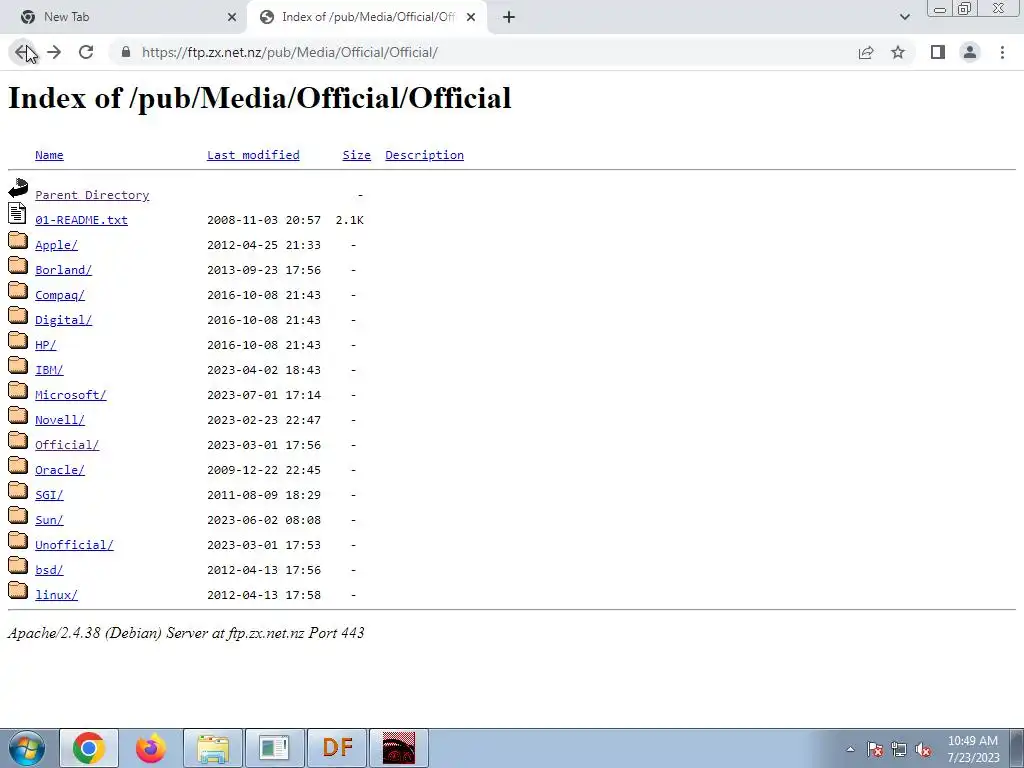Click the folder icon beside Borland/
This screenshot has width=1024, height=768.
click(18, 265)
